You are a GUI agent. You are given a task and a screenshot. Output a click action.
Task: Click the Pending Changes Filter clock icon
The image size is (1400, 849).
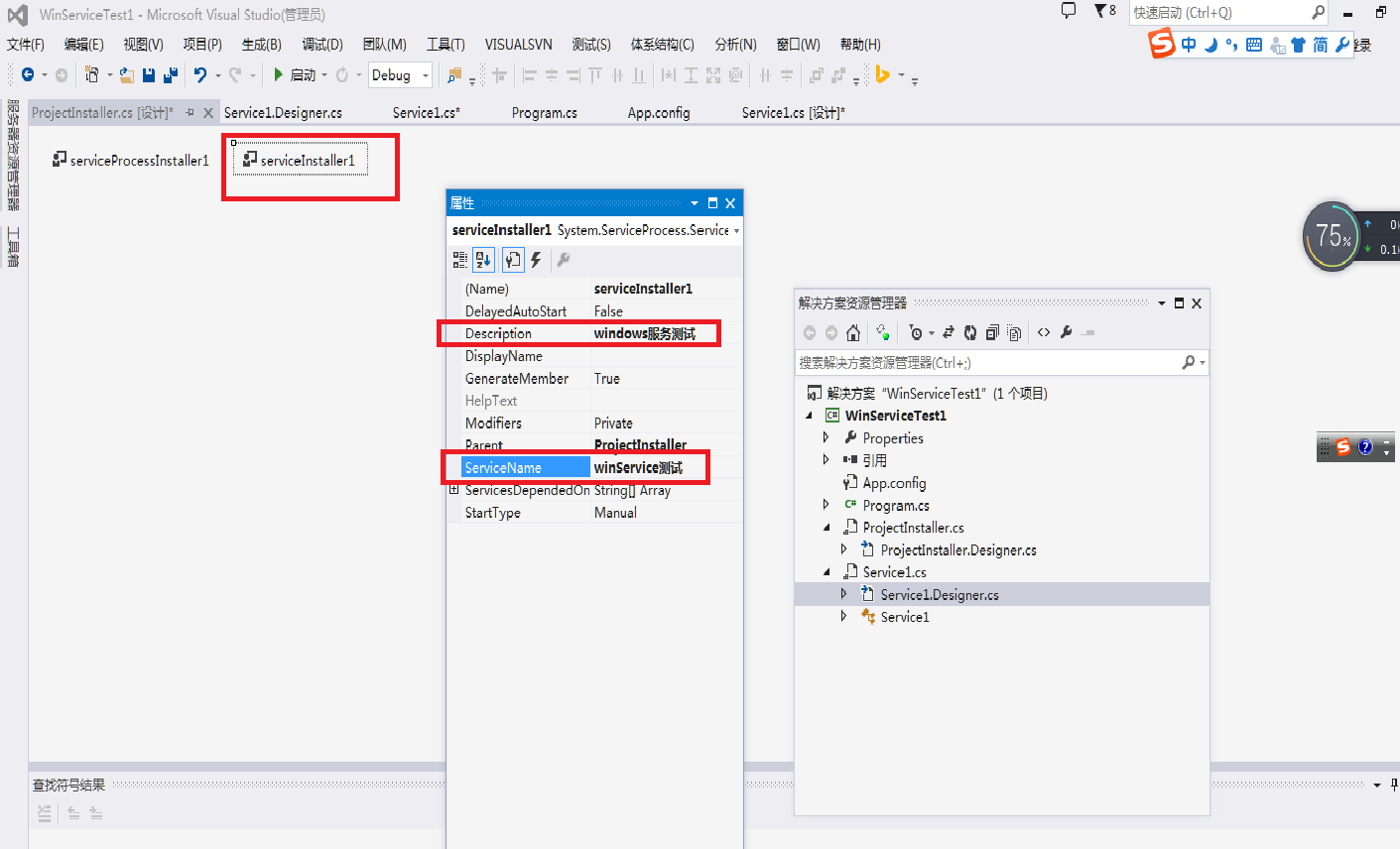[917, 333]
